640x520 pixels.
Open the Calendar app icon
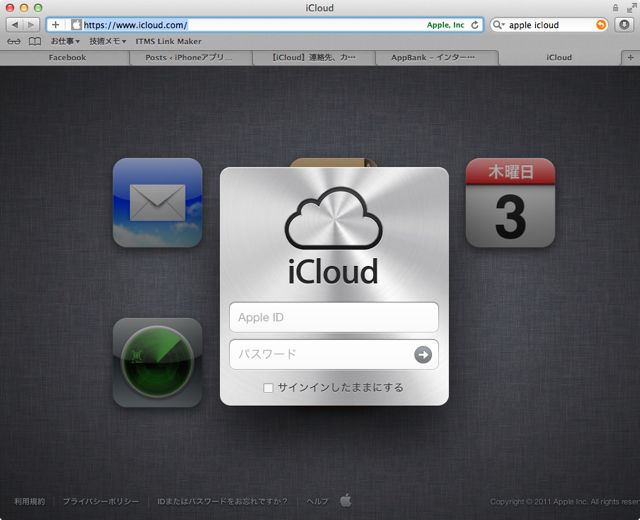coord(510,203)
